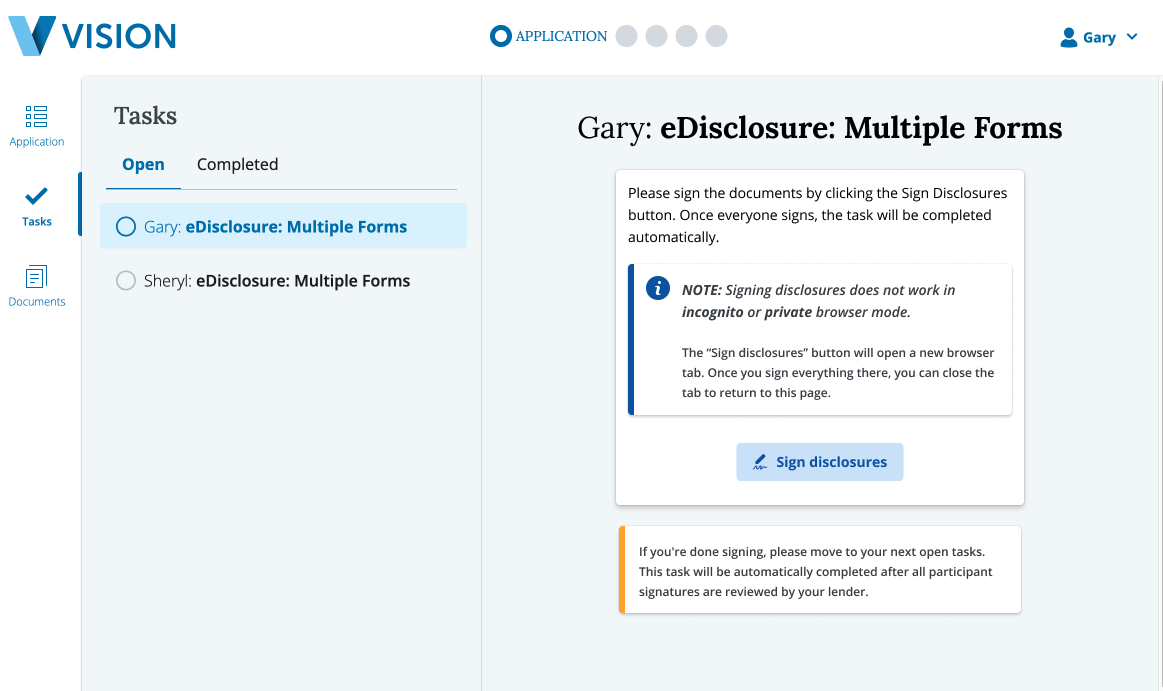Select Sheryl eDisclosure task radio circle
The height and width of the screenshot is (691, 1163).
126,281
